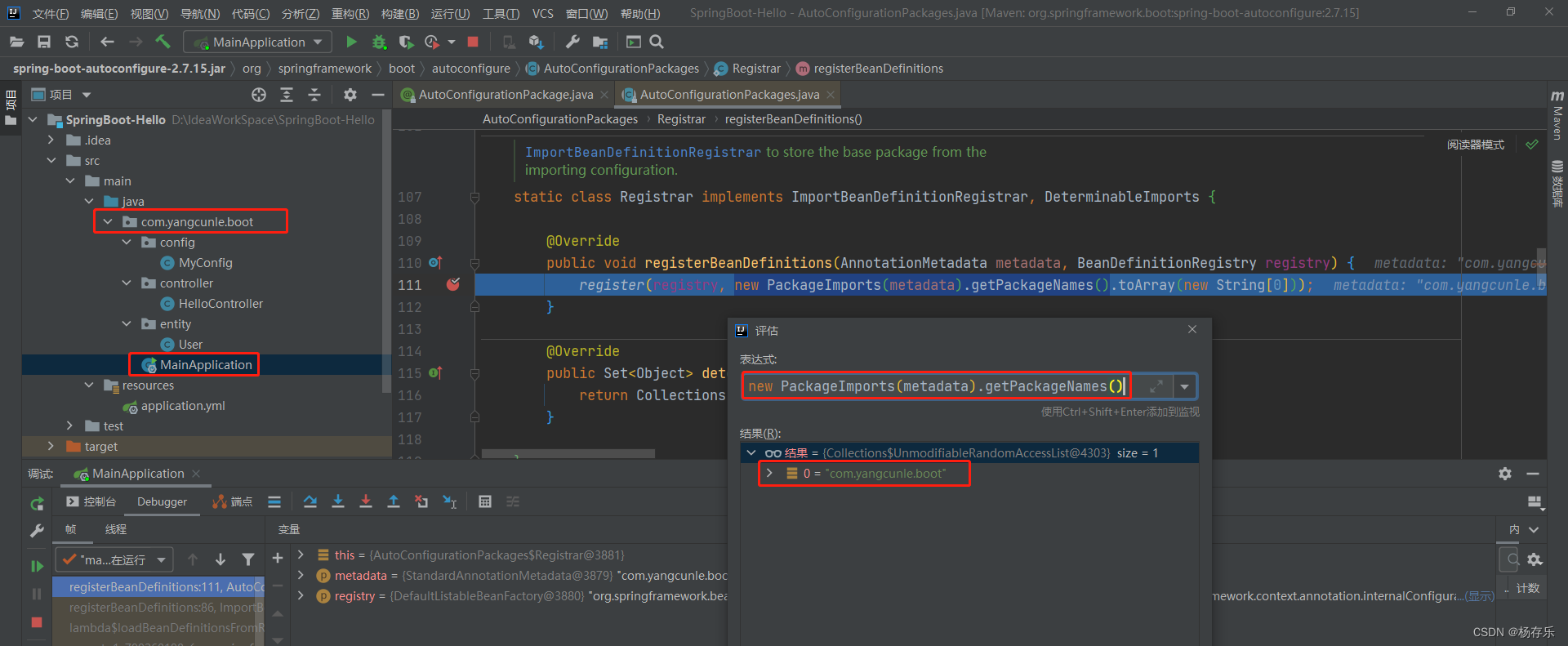
Task: Click autoconfigure in the navigation breadcrumb
Action: [x=471, y=69]
